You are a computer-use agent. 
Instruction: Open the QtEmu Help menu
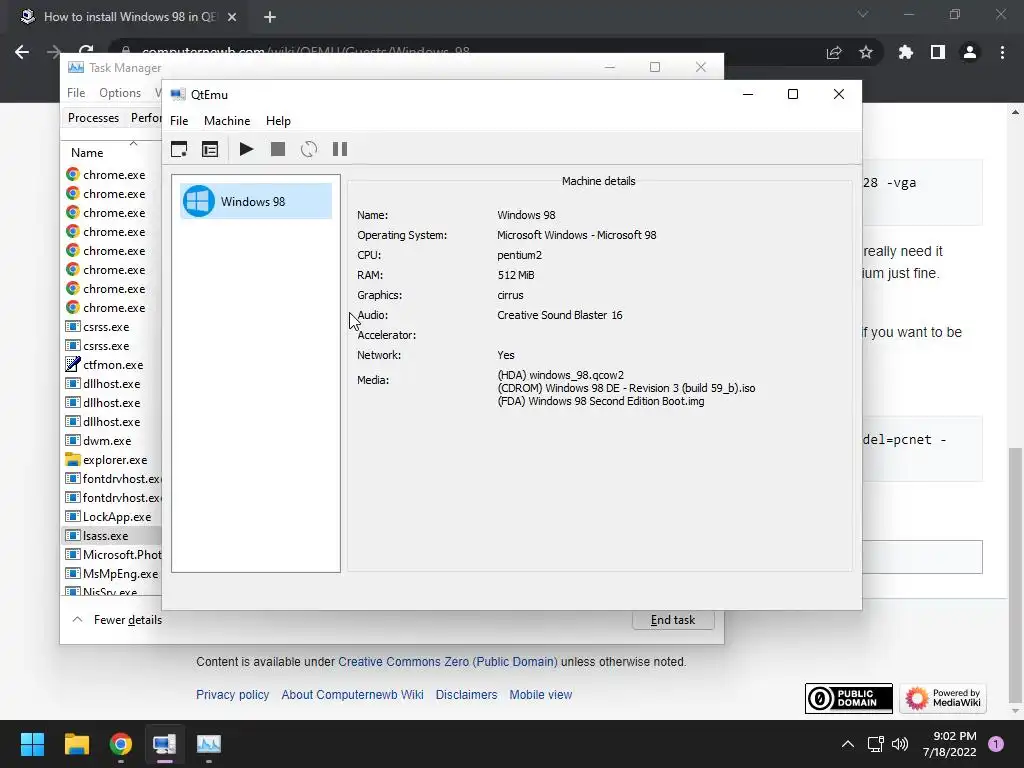[x=278, y=121]
